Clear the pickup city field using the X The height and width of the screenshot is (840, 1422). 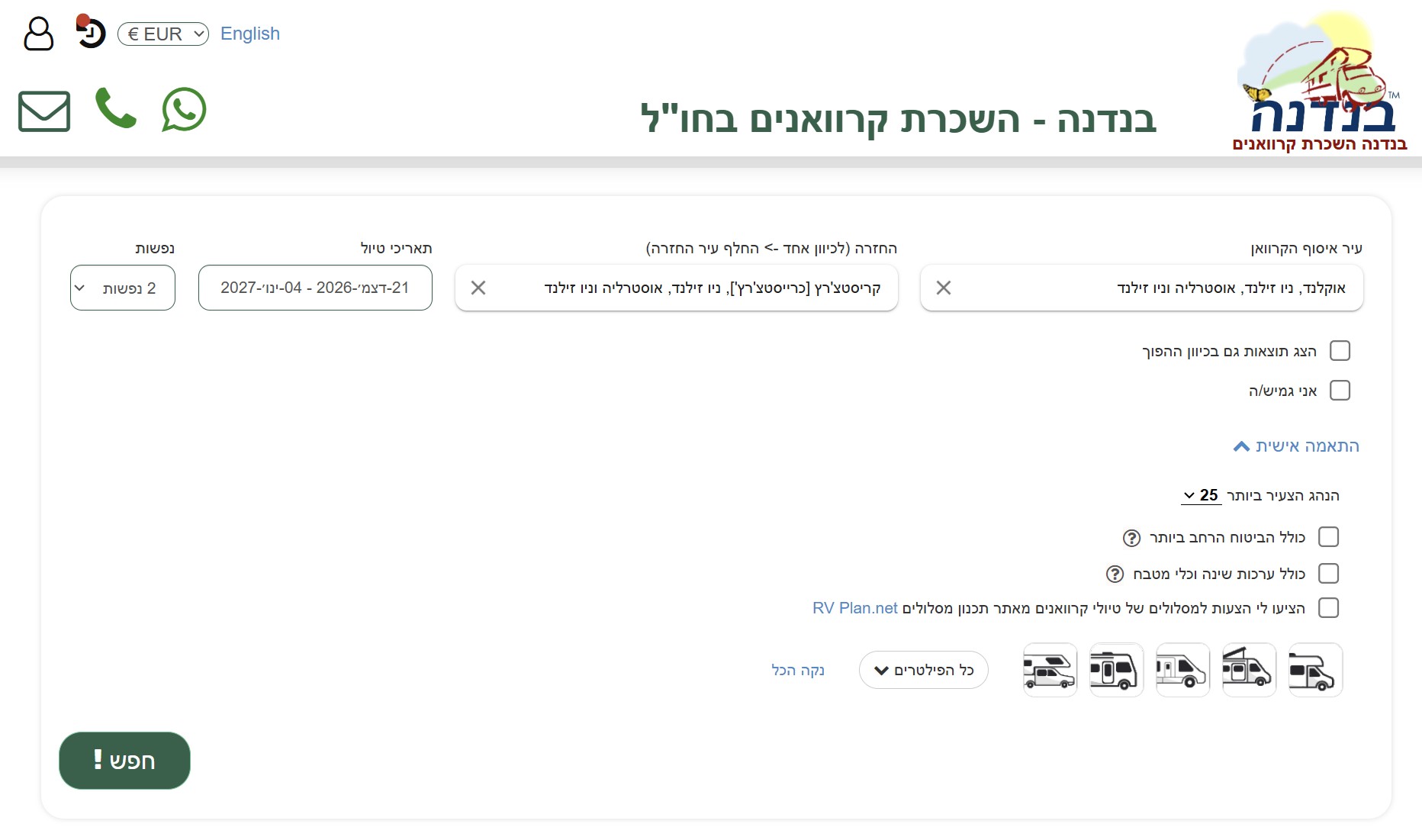pyautogui.click(x=944, y=288)
